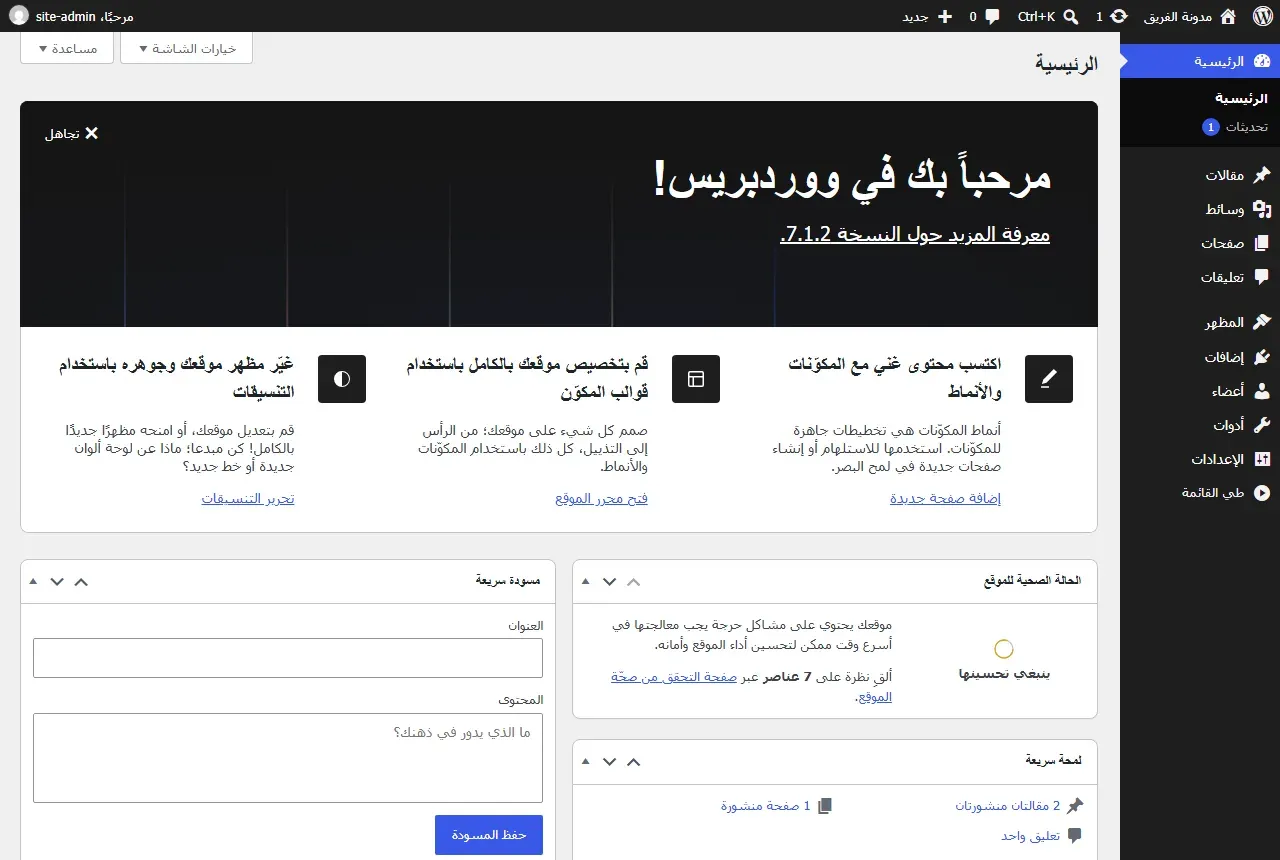The image size is (1280, 860).
Task: Open معرفة المزيد حول النسخة 7.1.2 link
Action: click(915, 234)
